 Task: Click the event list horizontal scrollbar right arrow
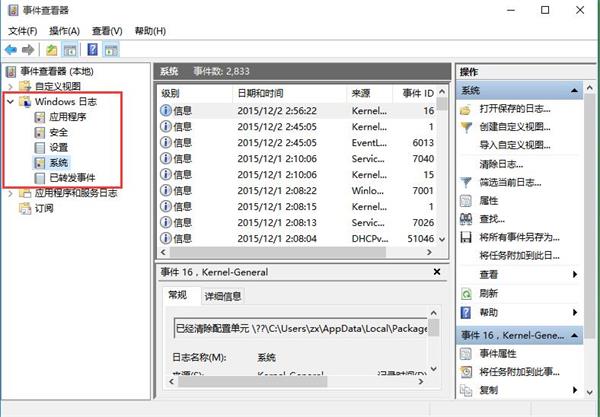pyautogui.click(x=429, y=252)
